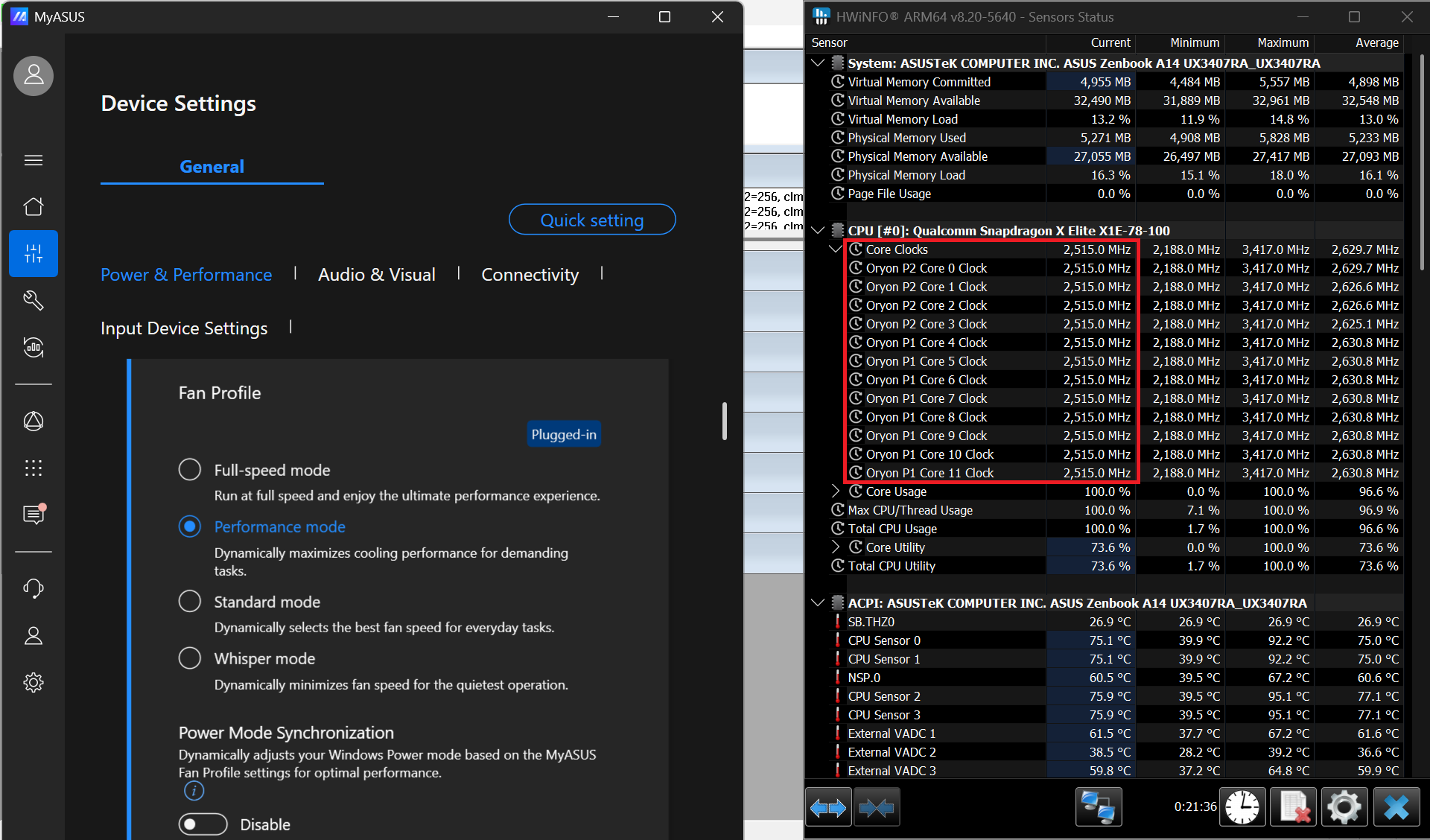This screenshot has height=840, width=1430.
Task: Click the Sensor column header
Action: [927, 42]
